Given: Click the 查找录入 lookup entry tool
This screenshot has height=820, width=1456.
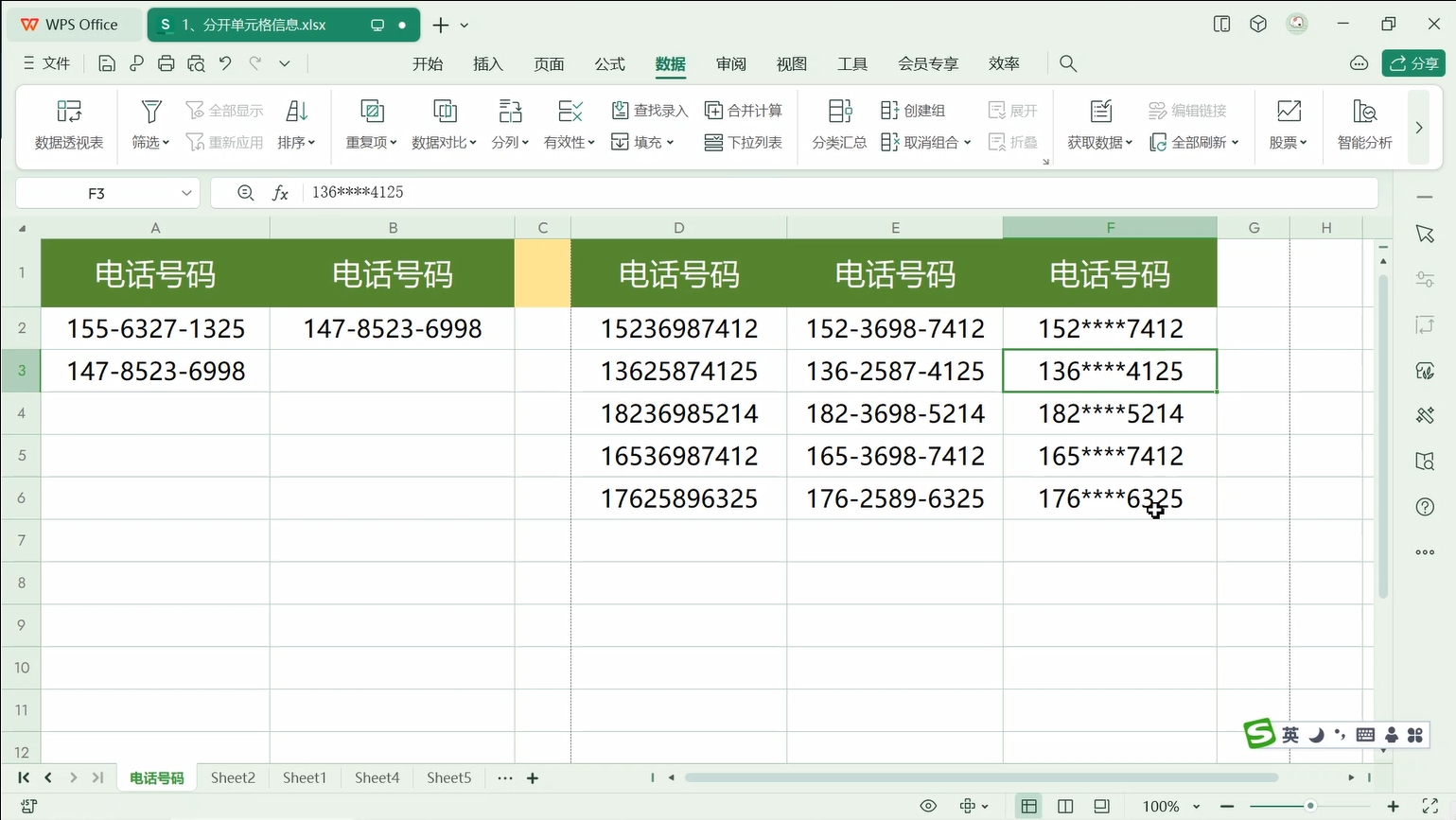Looking at the screenshot, I should coord(649,111).
